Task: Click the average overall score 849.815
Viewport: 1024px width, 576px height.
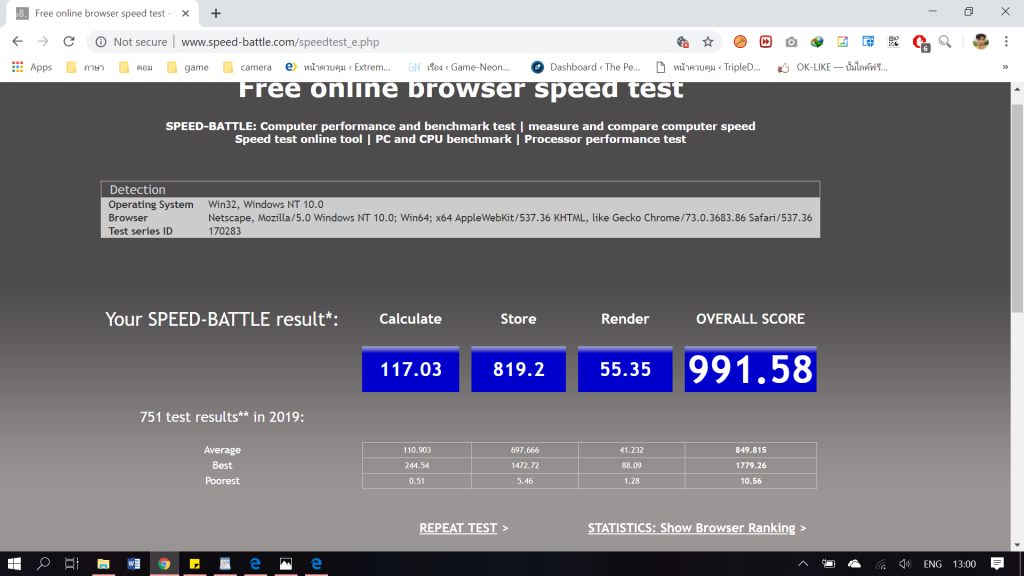Action: (750, 450)
